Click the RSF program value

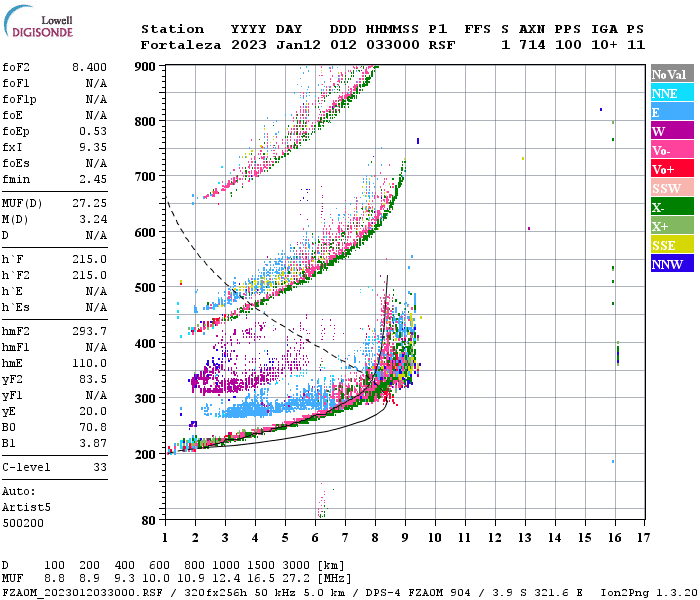pyautogui.click(x=442, y=45)
